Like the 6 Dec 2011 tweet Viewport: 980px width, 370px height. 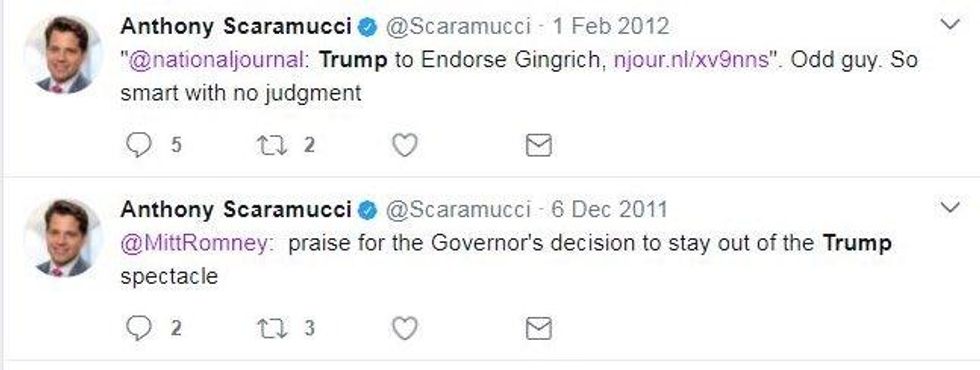coord(404,329)
